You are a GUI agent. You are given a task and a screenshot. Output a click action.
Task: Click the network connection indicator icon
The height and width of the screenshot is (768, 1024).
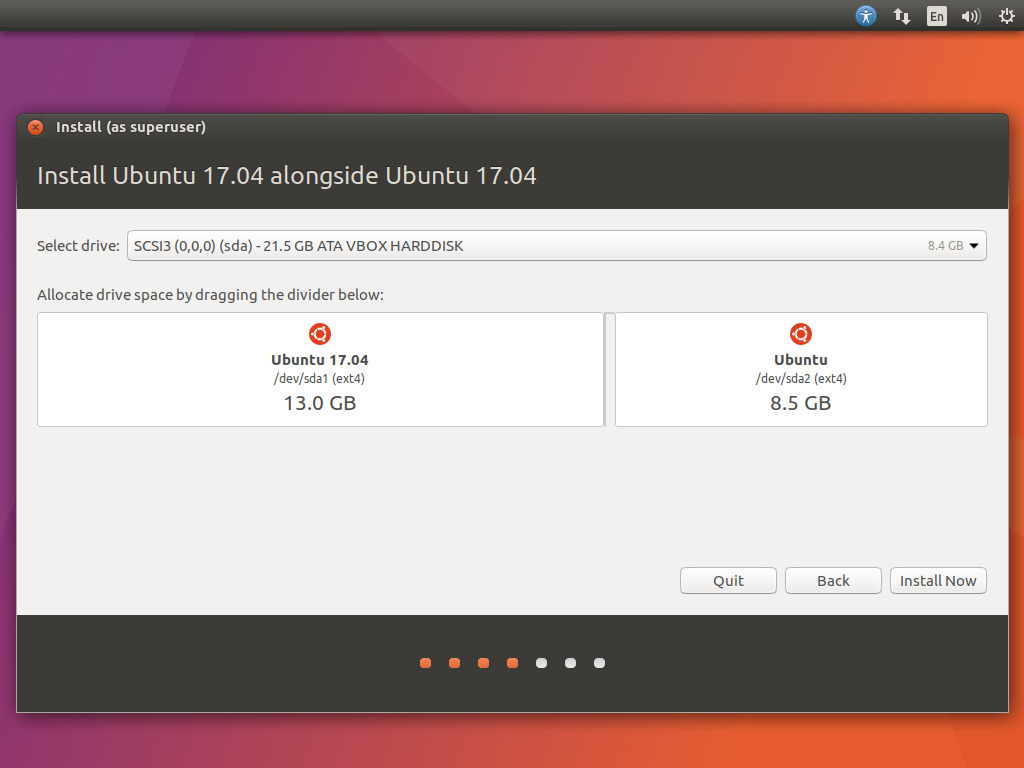[901, 16]
